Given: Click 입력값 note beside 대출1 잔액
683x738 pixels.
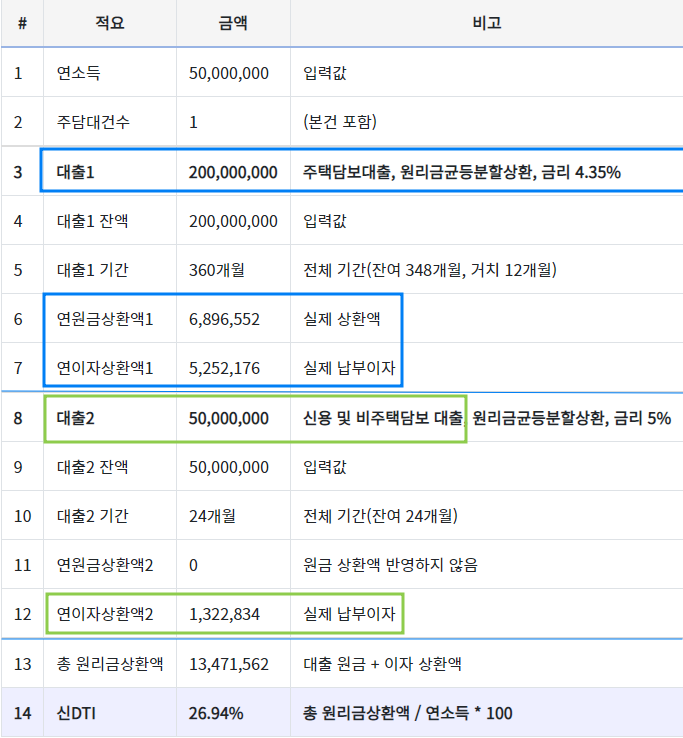Looking at the screenshot, I should click(325, 221).
